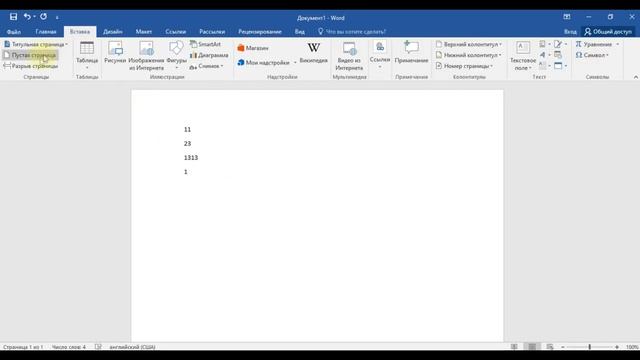Change language 'английский (США)' in status bar
640x360 pixels.
coord(132,347)
